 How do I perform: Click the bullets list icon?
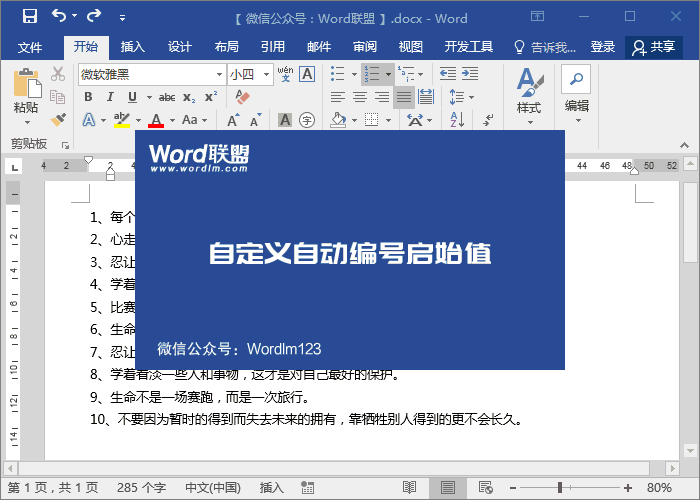pyautogui.click(x=338, y=74)
